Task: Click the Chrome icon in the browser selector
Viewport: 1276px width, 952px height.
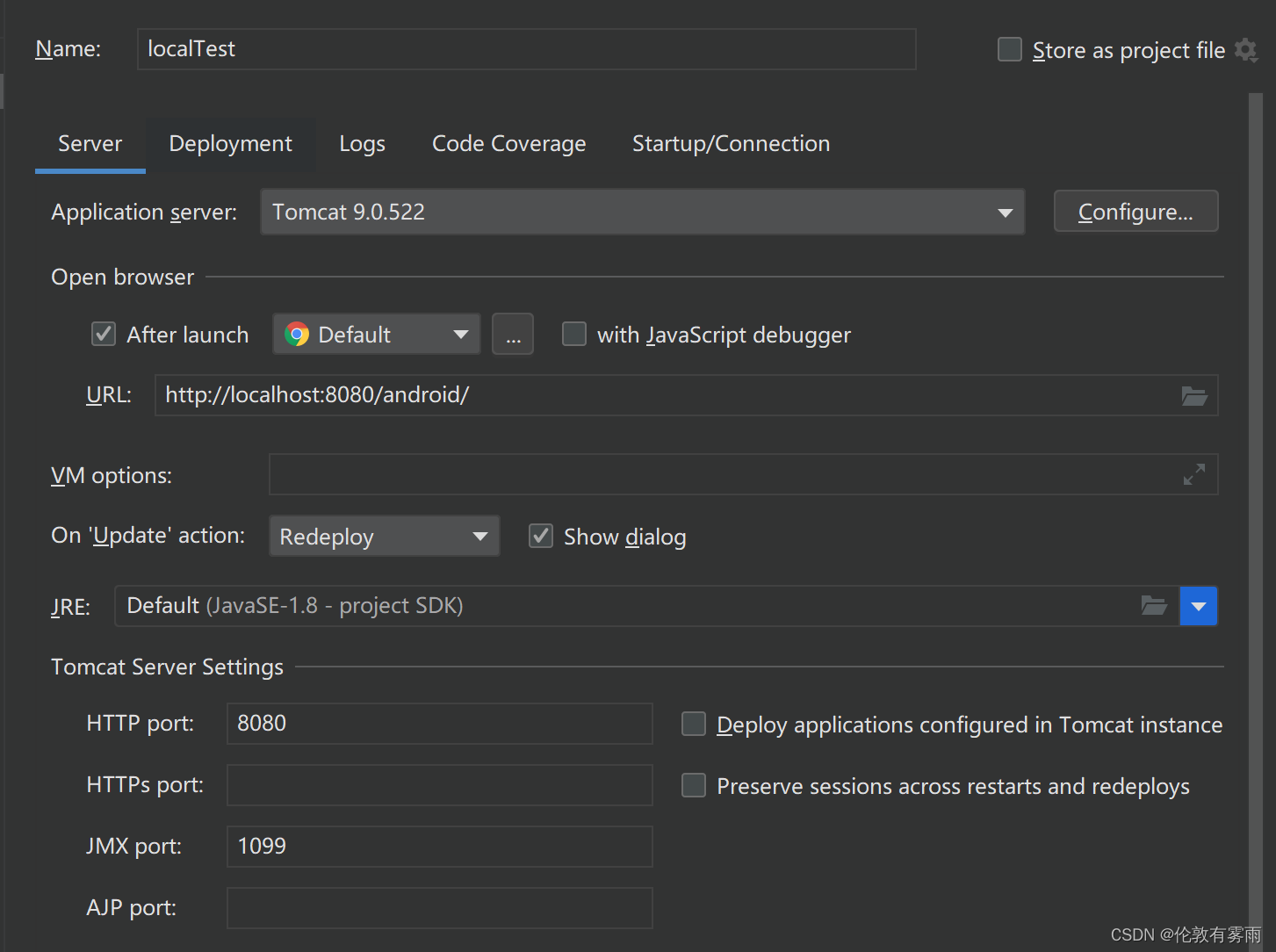Action: point(297,335)
